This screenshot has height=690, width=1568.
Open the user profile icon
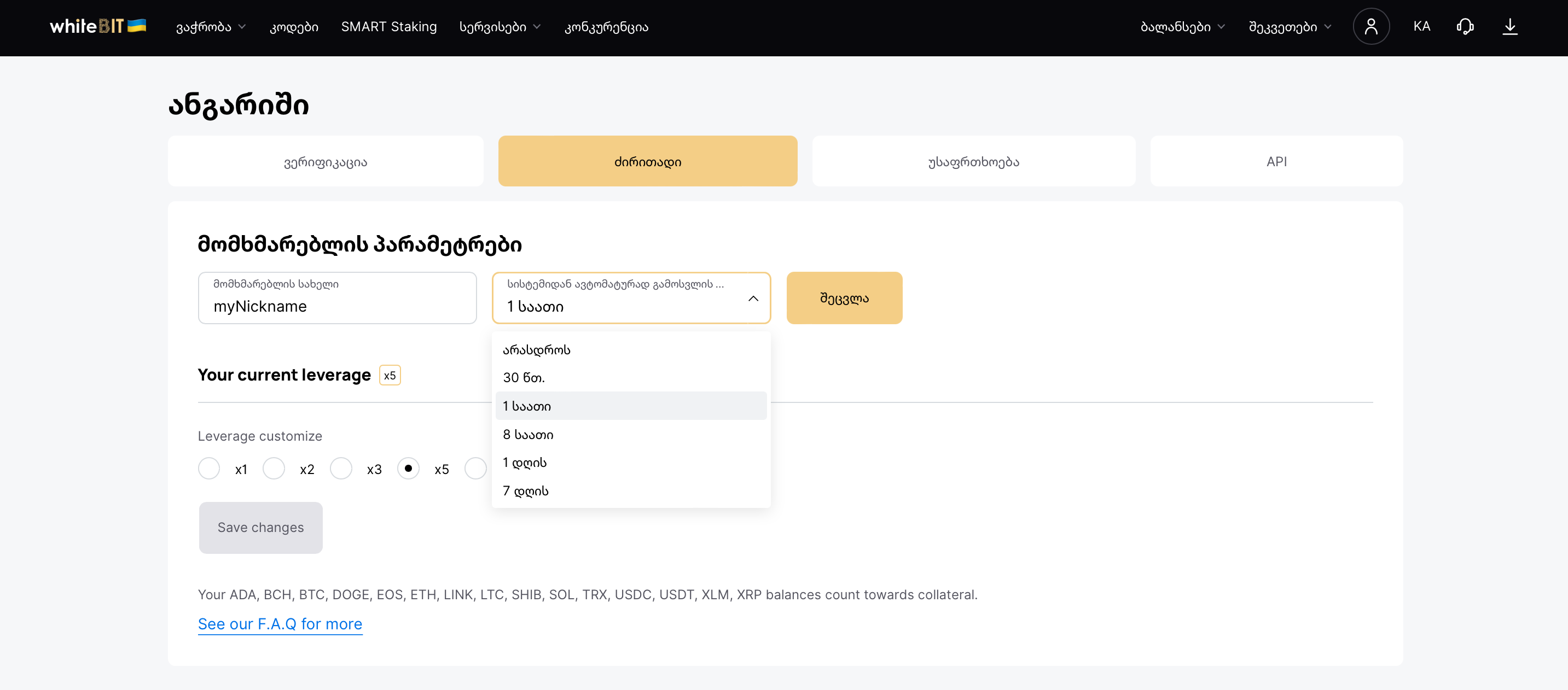1370,26
